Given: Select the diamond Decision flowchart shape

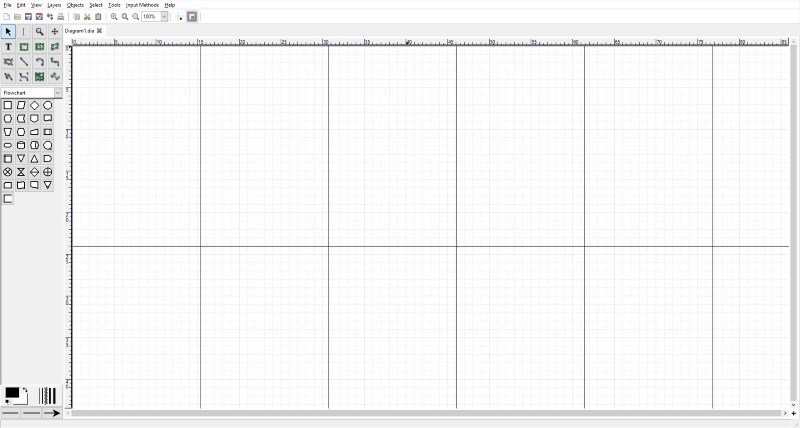Looking at the screenshot, I should [x=34, y=105].
